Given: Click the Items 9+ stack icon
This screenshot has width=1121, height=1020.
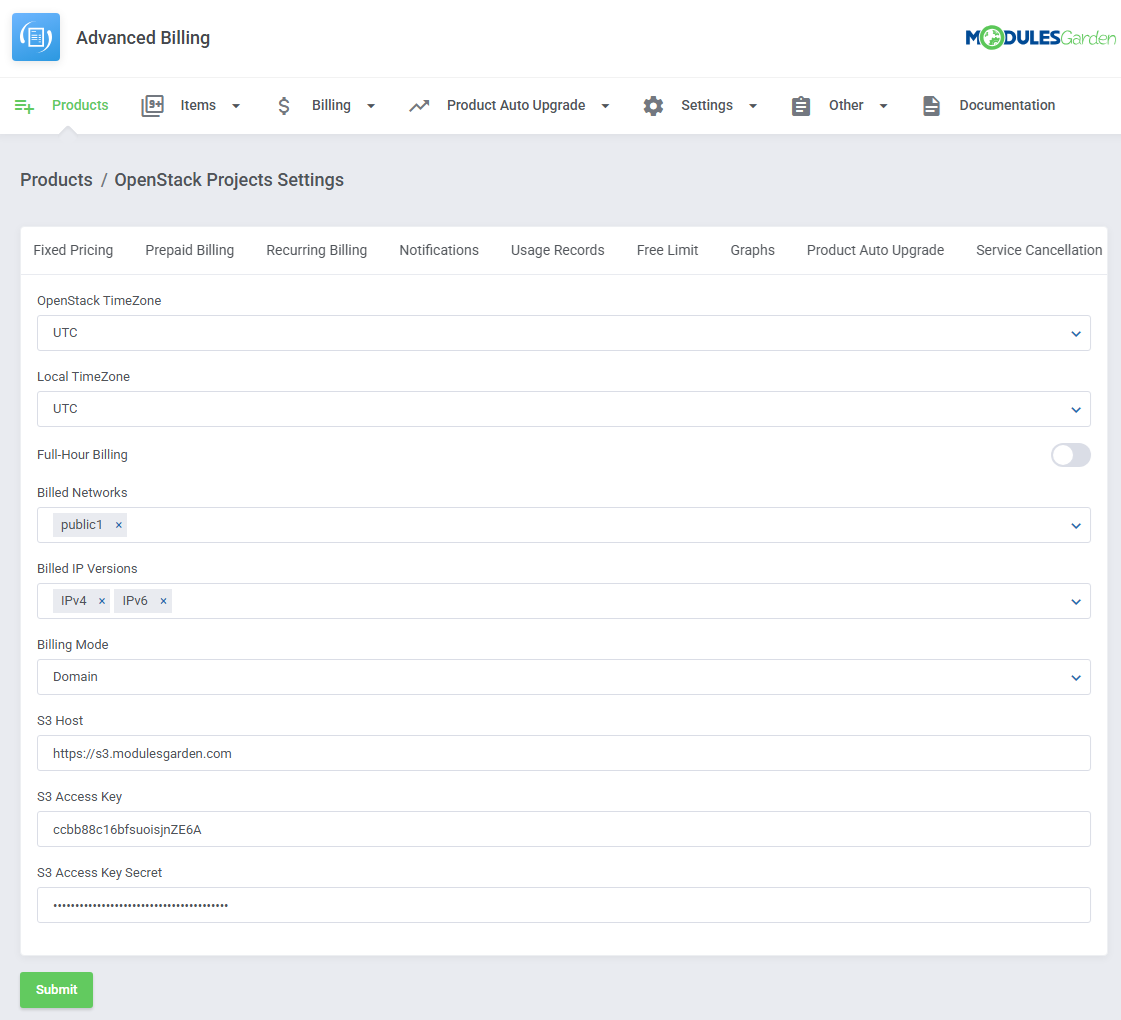Looking at the screenshot, I should point(152,106).
